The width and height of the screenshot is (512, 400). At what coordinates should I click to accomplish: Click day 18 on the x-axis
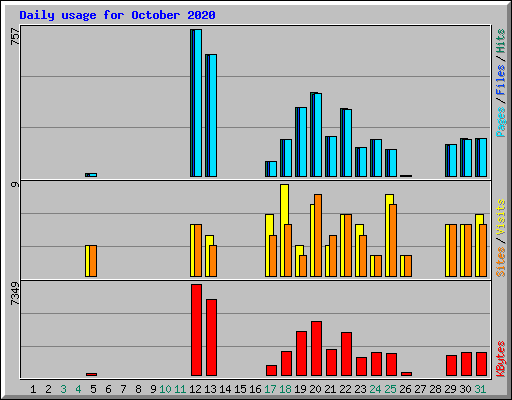coord(285,389)
